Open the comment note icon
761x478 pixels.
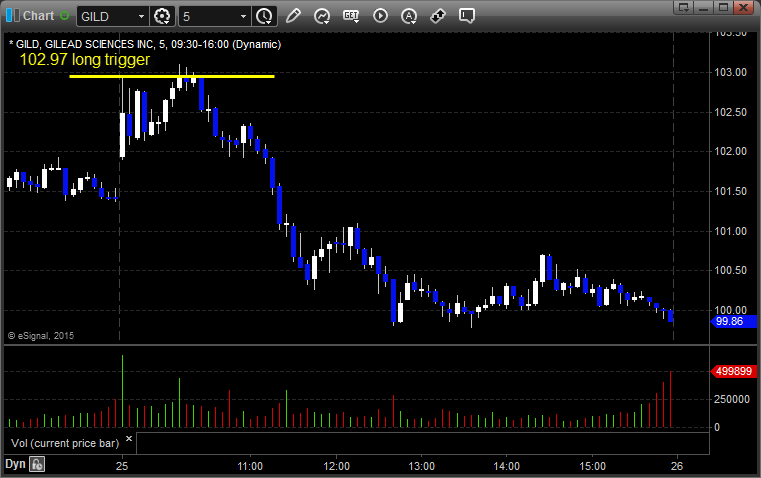tap(467, 16)
